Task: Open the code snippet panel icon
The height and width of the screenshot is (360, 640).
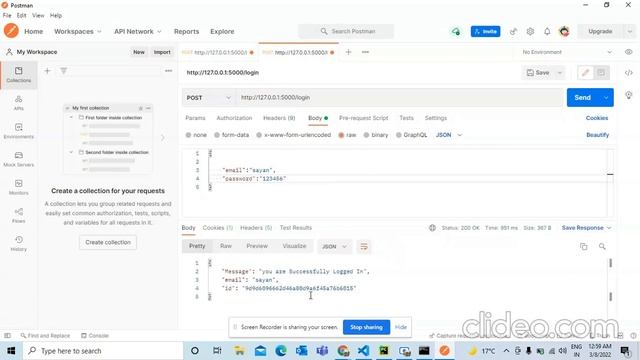Action: tap(629, 73)
